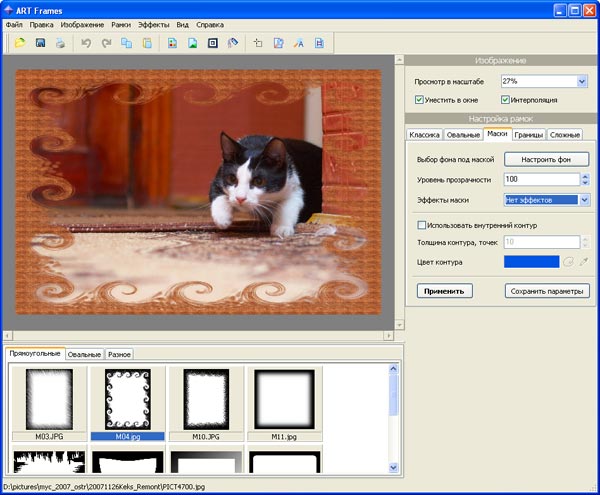The image size is (600, 495).
Task: Click the Open file folder icon
Action: click(x=21, y=43)
